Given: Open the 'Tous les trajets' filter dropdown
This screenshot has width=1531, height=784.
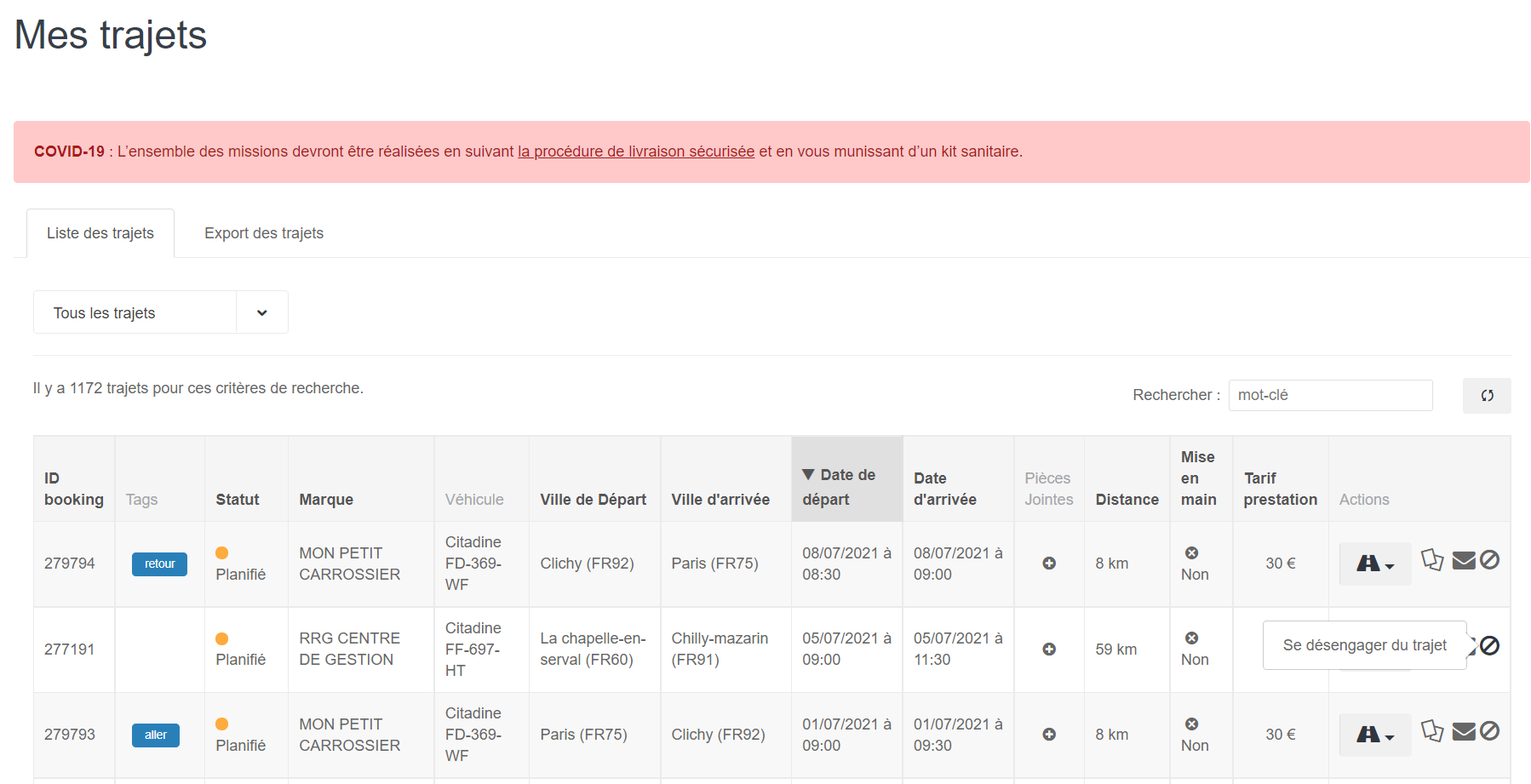Looking at the screenshot, I should tap(160, 312).
